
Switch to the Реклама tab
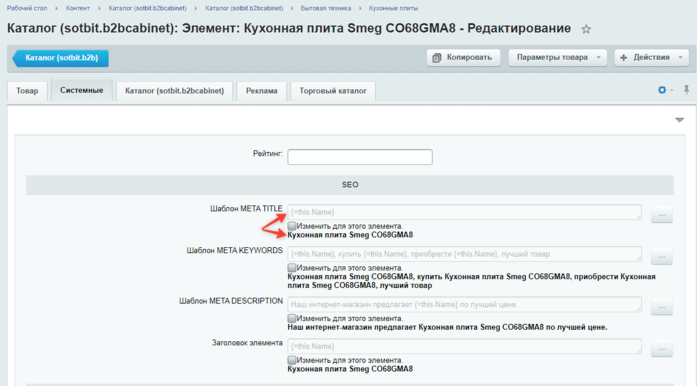tap(261, 91)
